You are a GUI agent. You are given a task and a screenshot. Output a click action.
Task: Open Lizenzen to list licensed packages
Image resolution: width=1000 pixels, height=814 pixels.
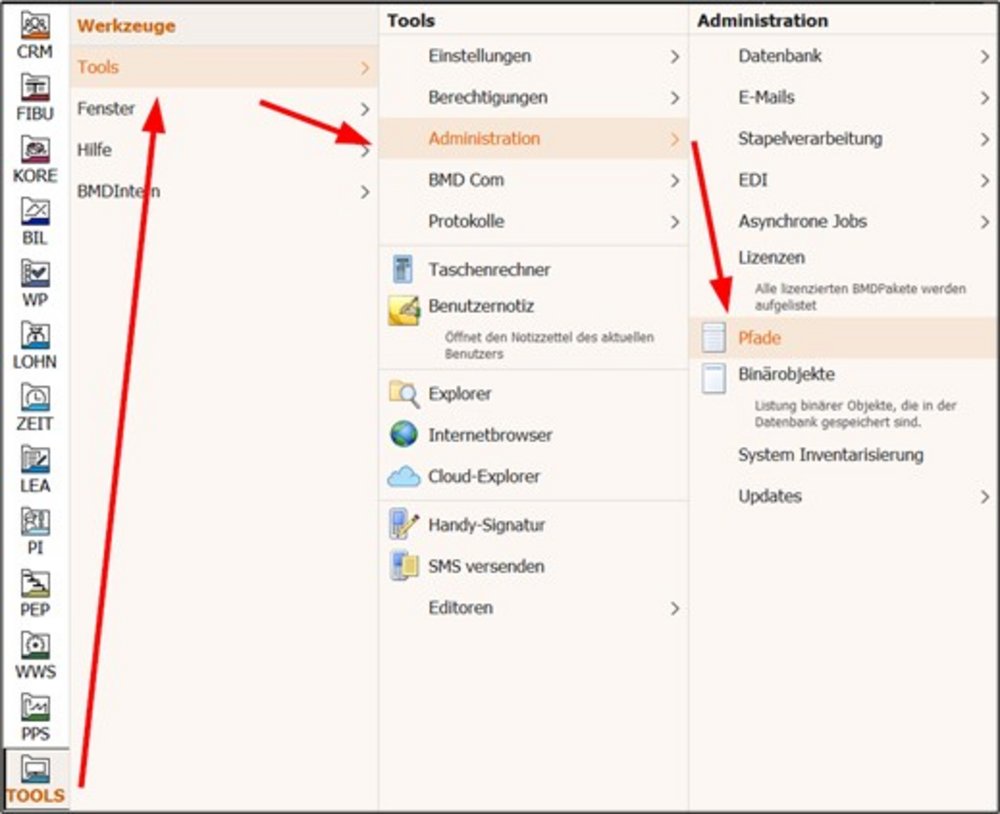click(x=771, y=258)
